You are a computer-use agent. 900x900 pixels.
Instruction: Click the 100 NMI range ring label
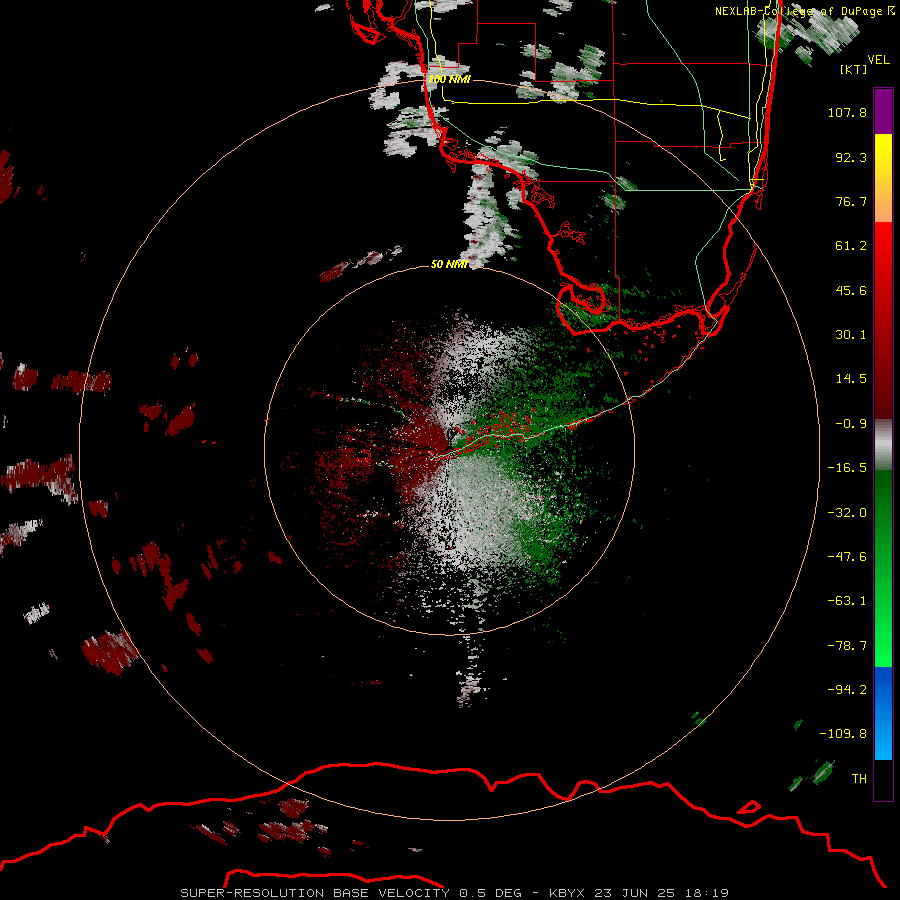coord(449,79)
